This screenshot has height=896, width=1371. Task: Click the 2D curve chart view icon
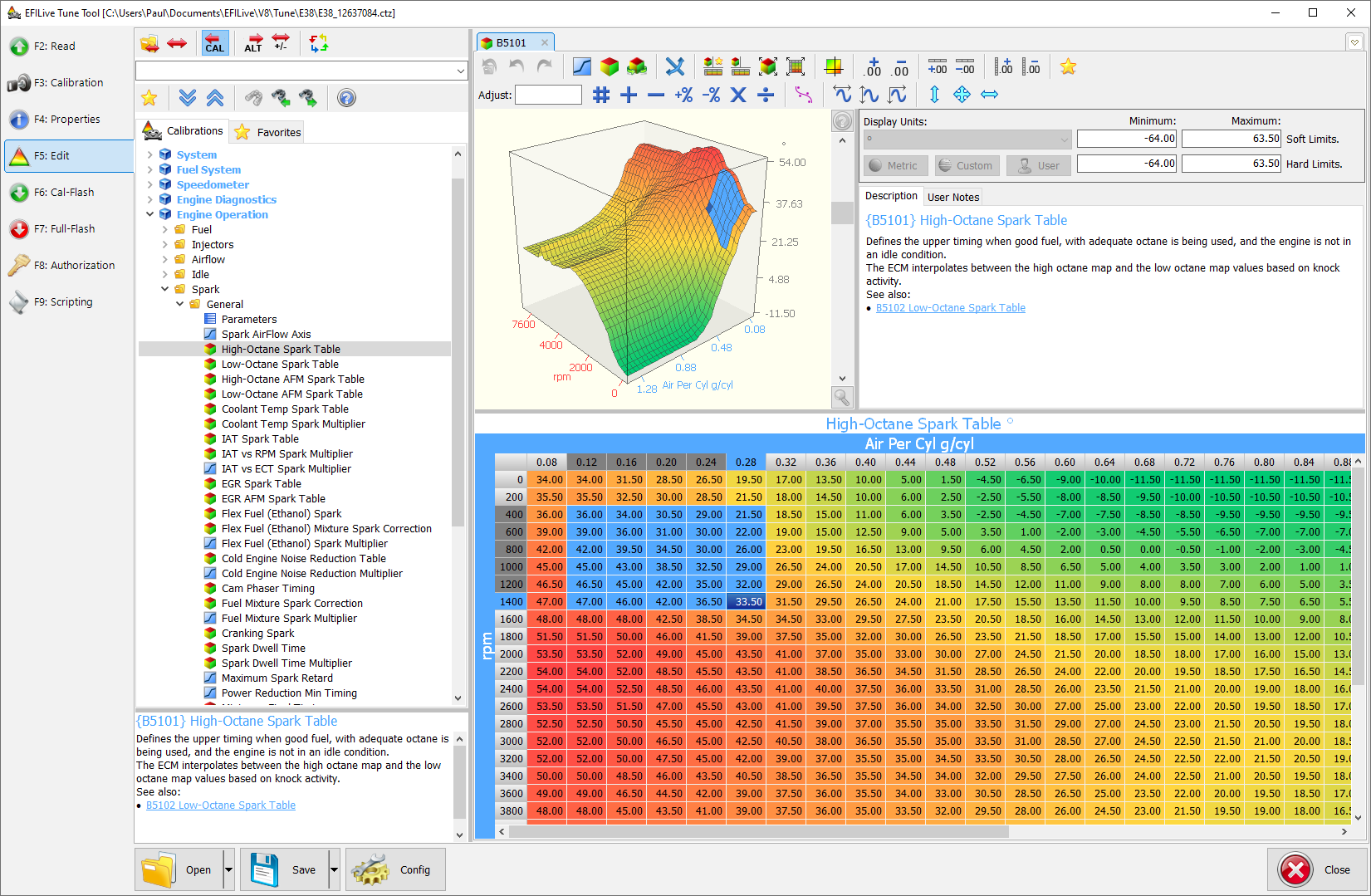[582, 66]
